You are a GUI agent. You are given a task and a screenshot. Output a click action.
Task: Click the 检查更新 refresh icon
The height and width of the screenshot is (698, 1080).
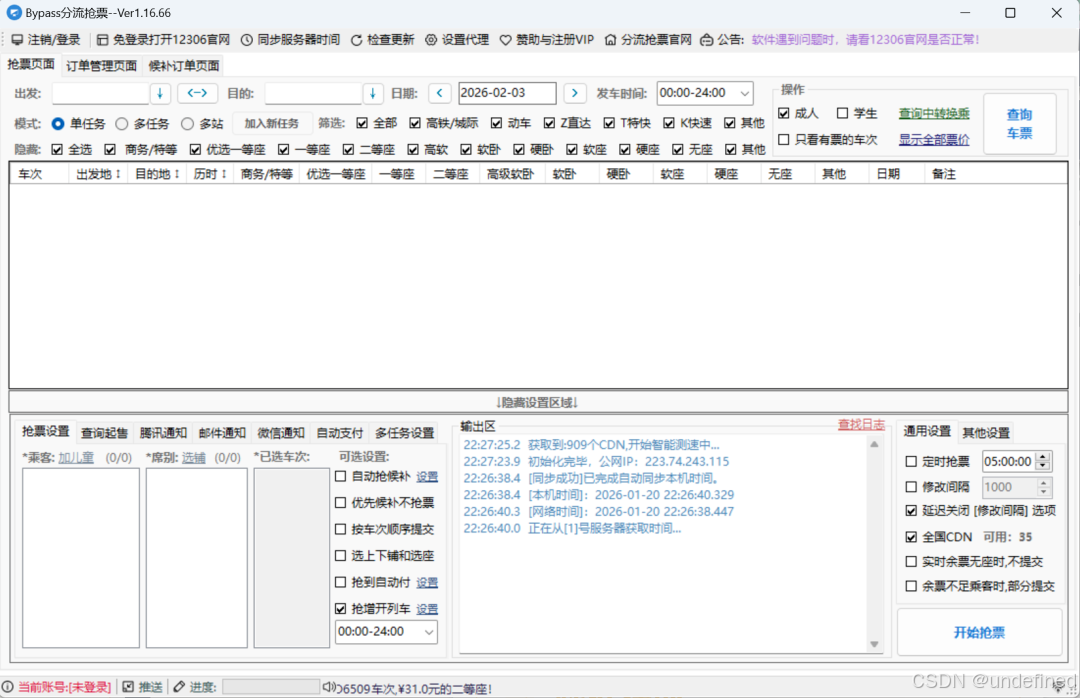tap(357, 40)
